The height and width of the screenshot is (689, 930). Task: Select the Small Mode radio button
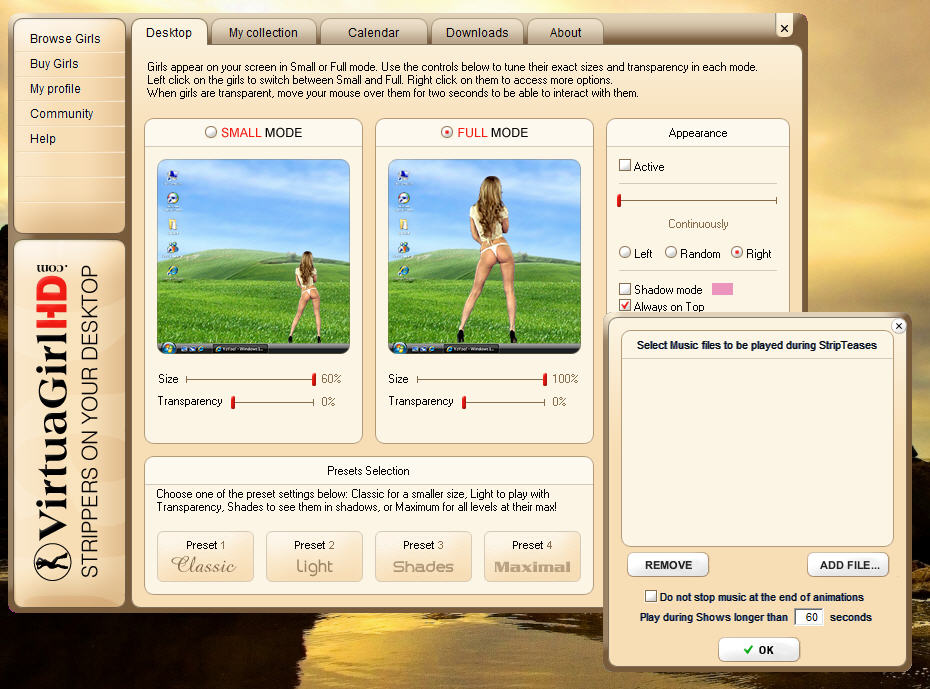[210, 133]
